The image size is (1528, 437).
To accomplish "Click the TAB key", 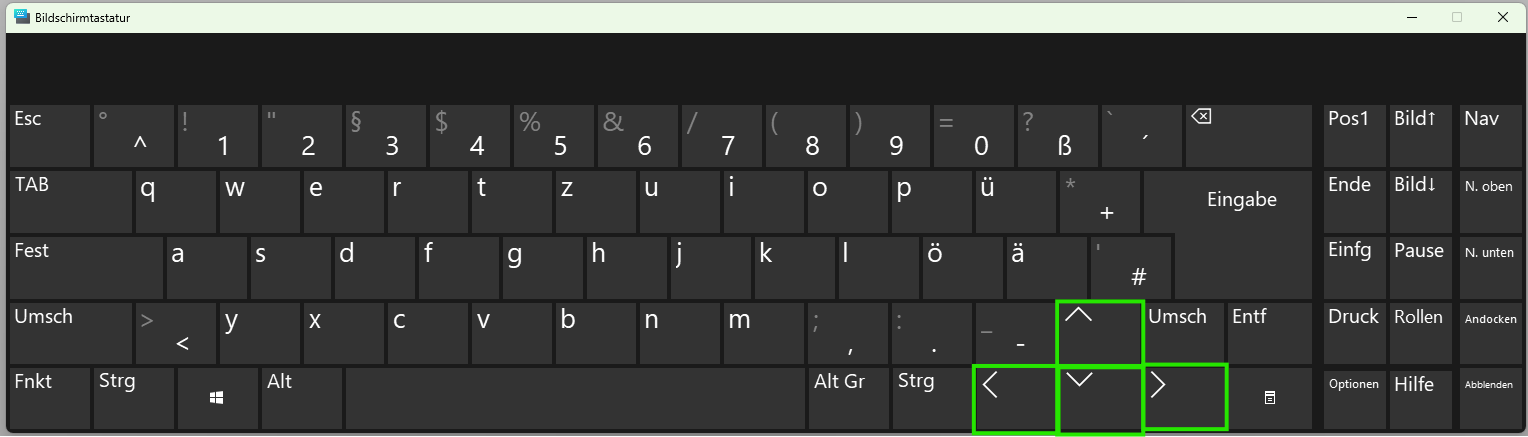I will [x=71, y=201].
